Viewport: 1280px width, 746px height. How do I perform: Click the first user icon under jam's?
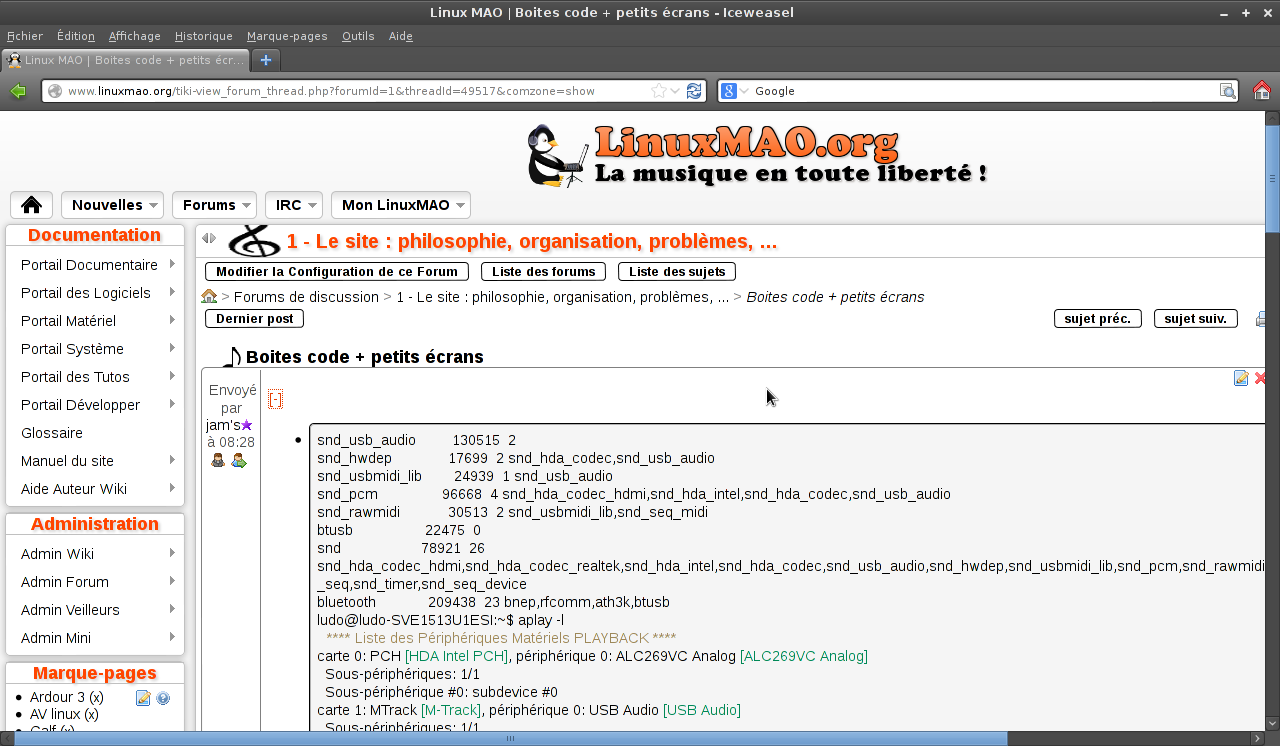[218, 460]
